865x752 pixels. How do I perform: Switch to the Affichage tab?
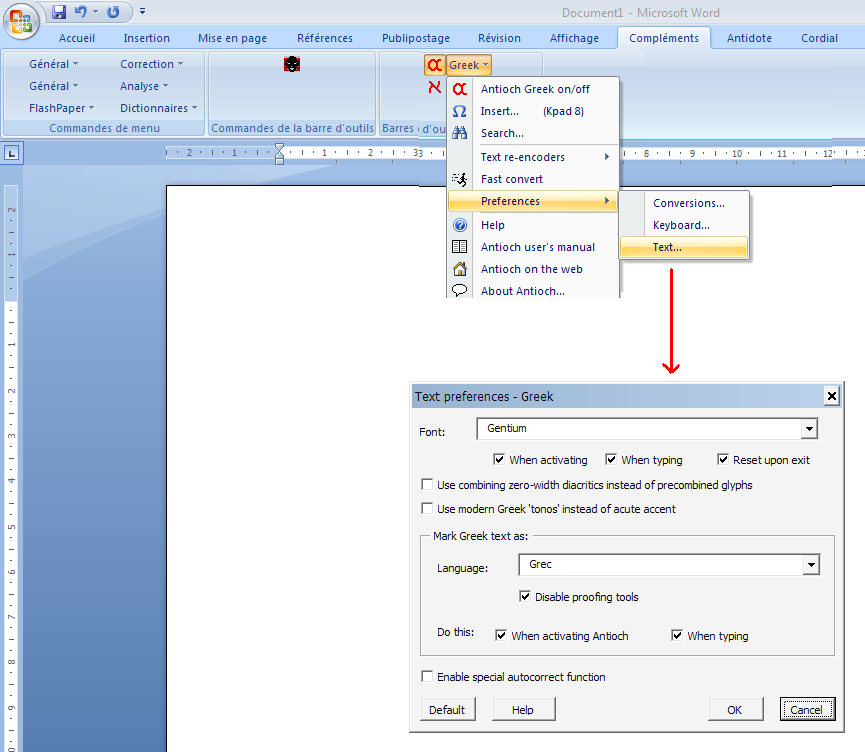click(x=574, y=38)
